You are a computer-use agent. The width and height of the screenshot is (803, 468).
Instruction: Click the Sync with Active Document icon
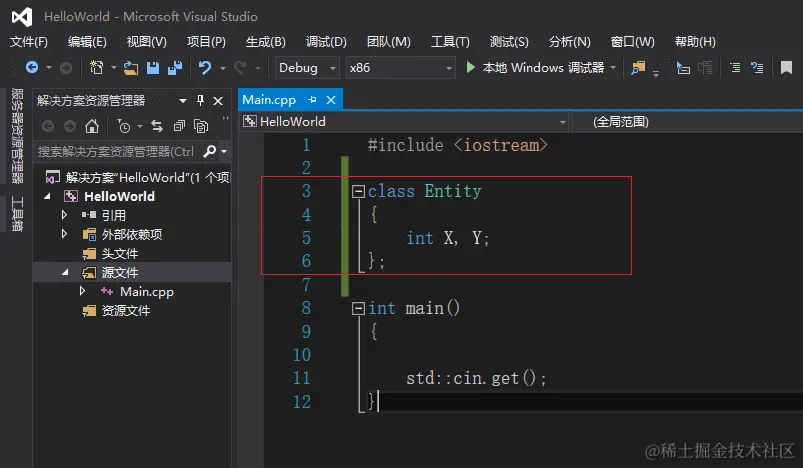(157, 126)
